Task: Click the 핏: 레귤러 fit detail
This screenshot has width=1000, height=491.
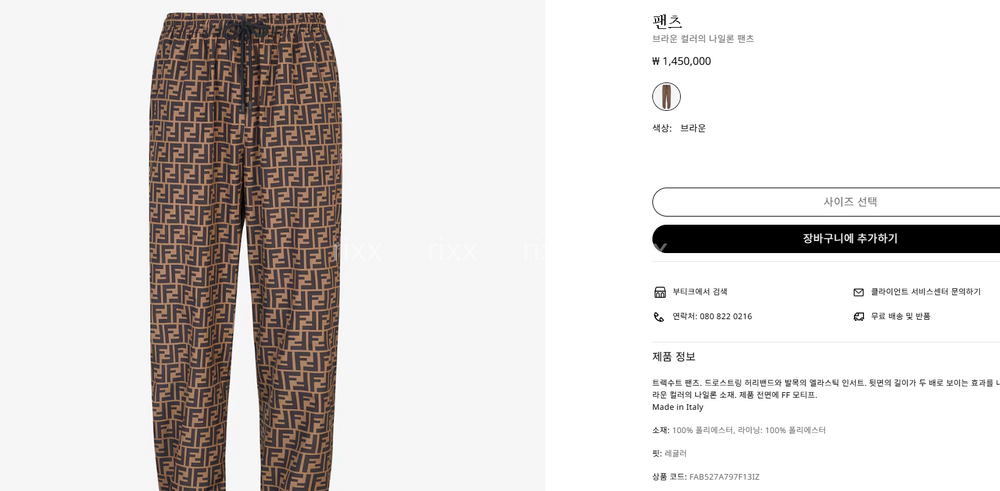Action: [669, 453]
